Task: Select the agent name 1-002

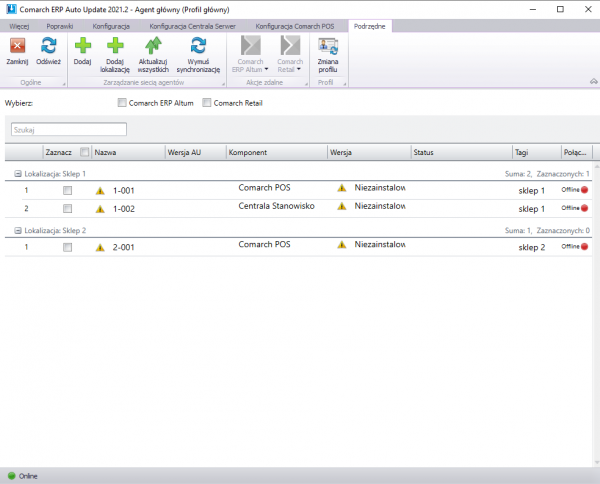Action: [124, 209]
